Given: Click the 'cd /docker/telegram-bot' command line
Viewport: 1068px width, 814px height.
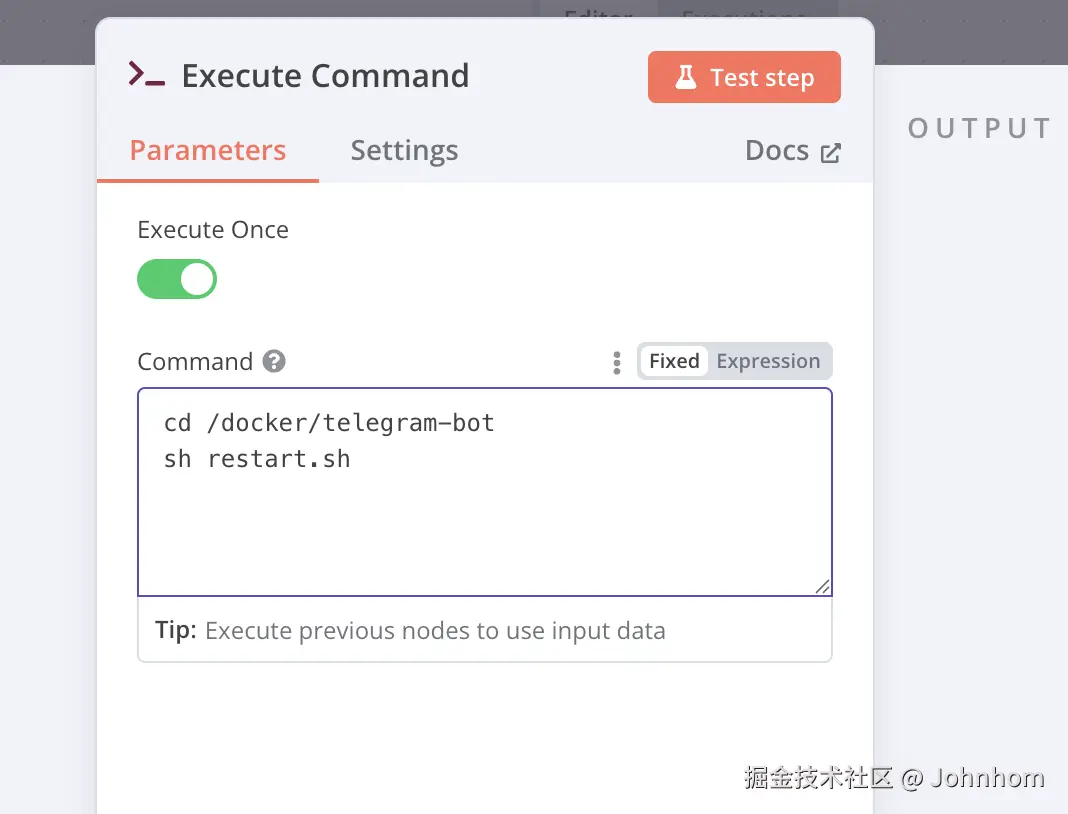Looking at the screenshot, I should pos(329,423).
